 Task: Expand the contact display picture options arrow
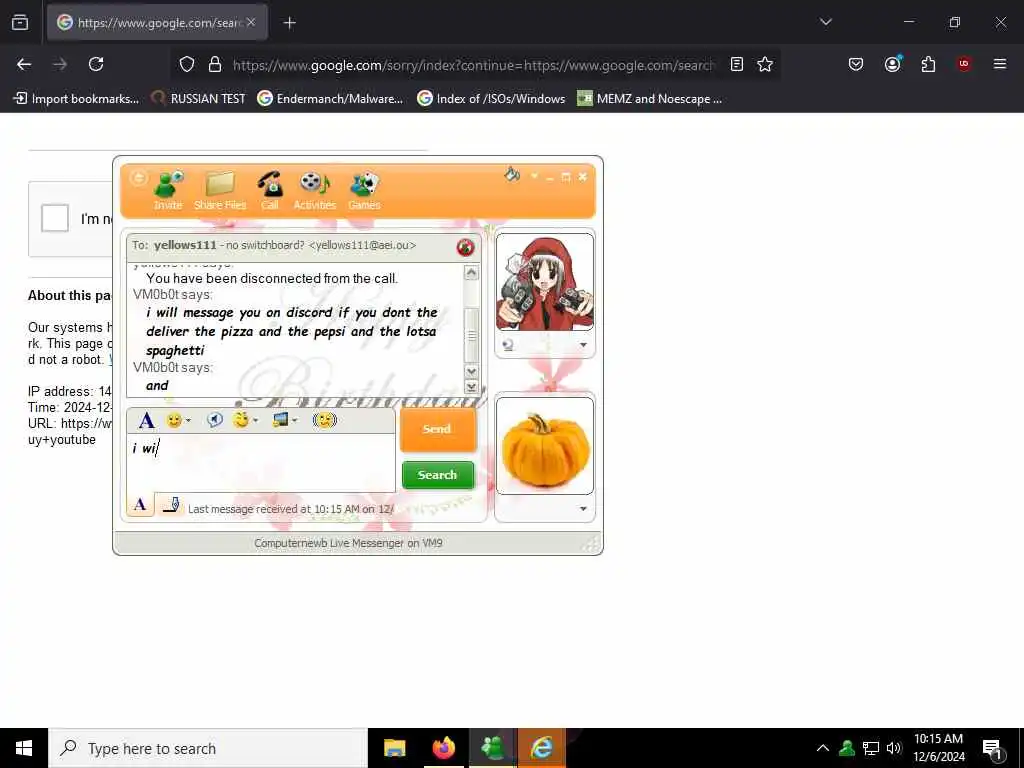tap(583, 345)
